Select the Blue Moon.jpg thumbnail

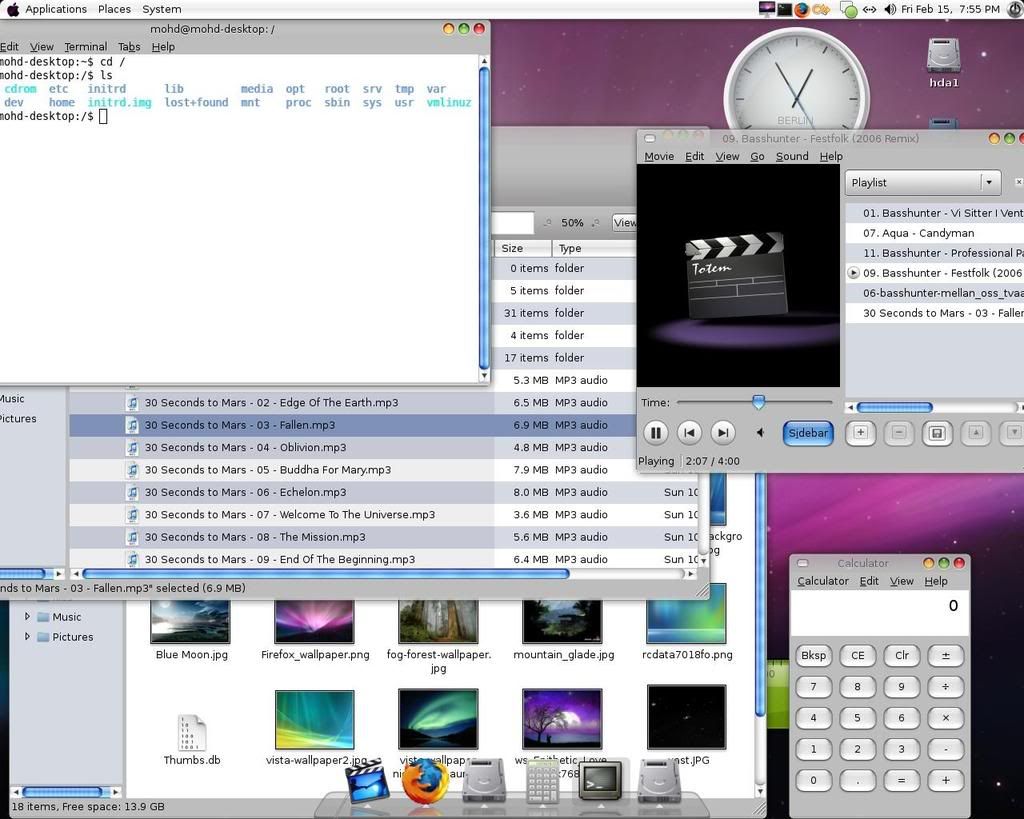coord(190,621)
